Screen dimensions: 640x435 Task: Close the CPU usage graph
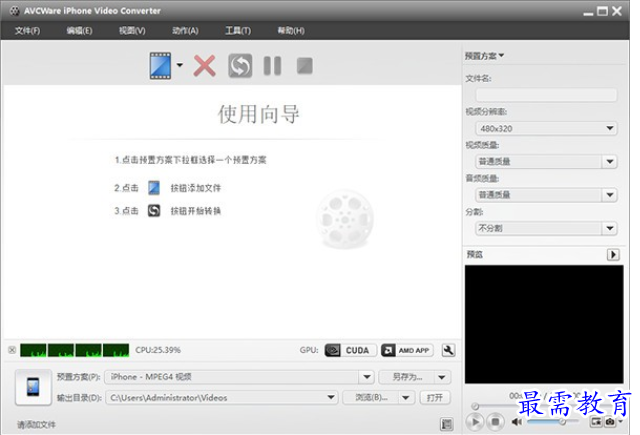(12, 350)
